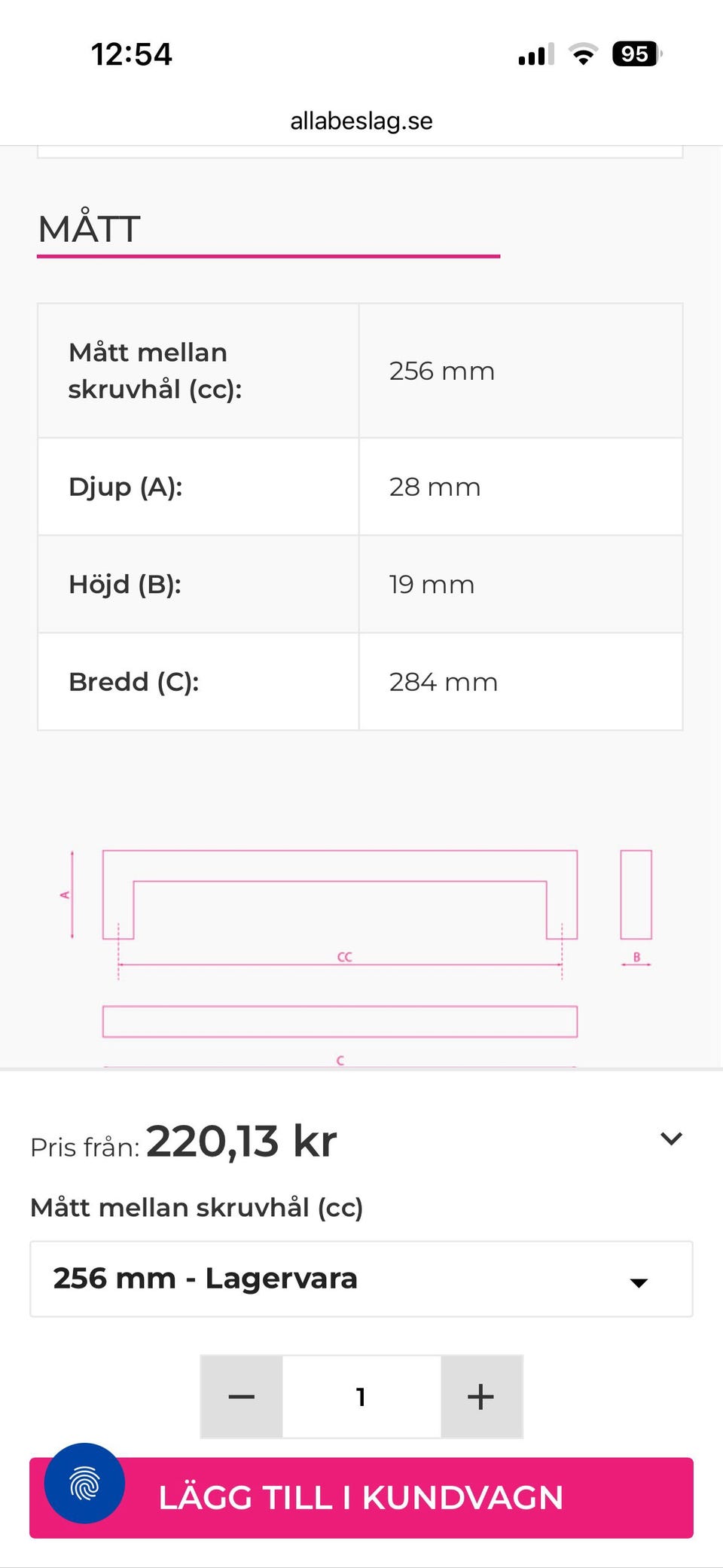Open the 256 mm - Lagervara dropdown
Screen dimensions: 723x1568
[361, 1279]
